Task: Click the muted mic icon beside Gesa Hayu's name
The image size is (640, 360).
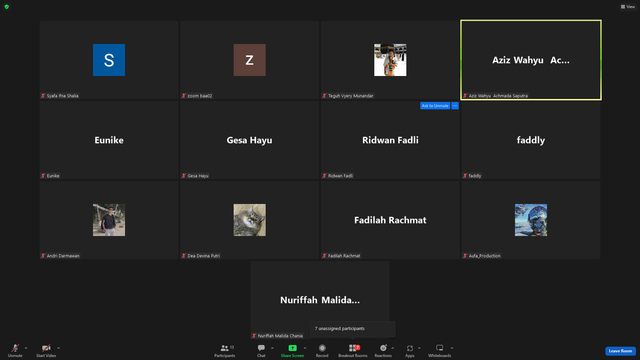Action: pyautogui.click(x=184, y=176)
